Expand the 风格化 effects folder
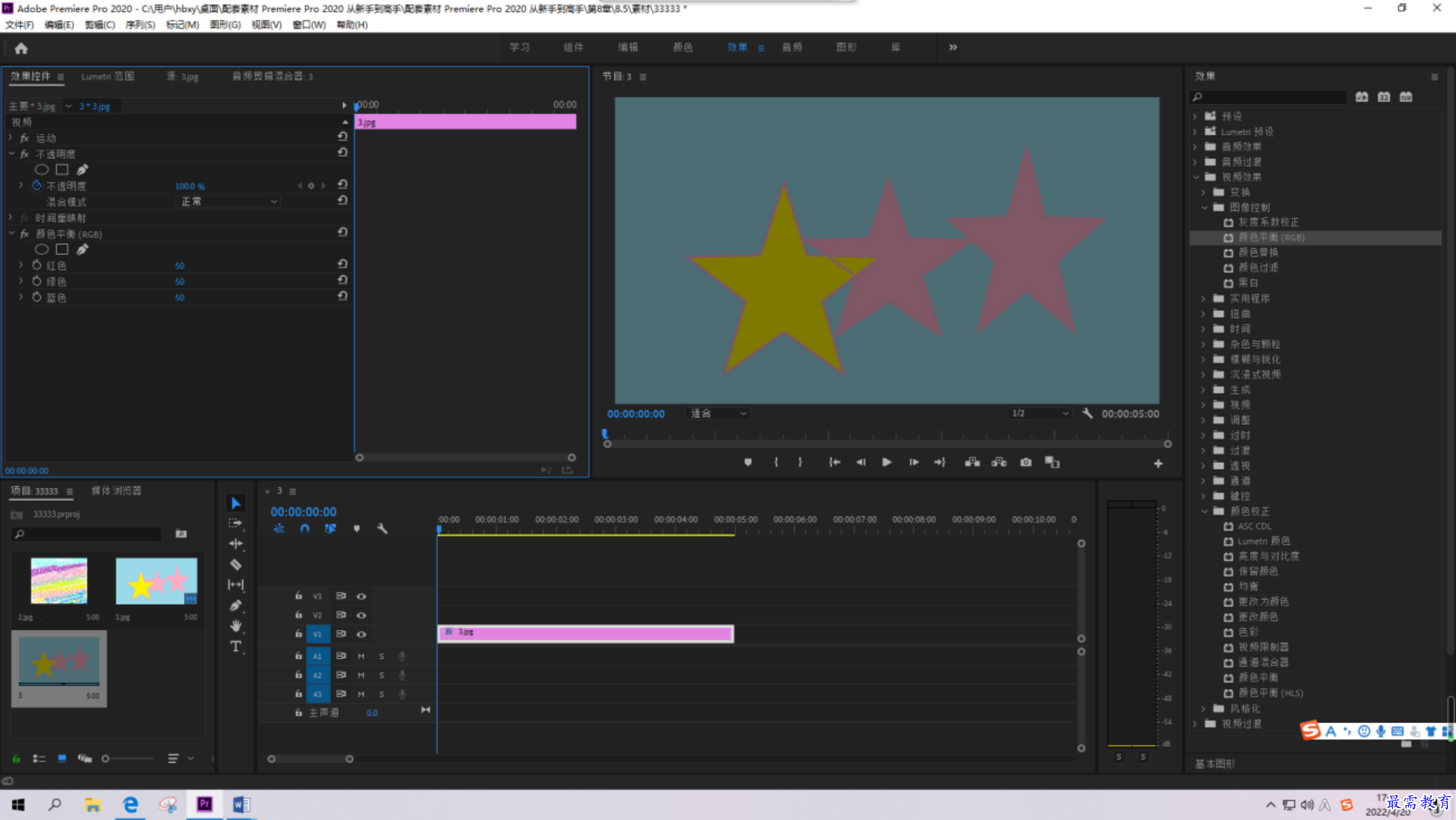 pos(1203,708)
